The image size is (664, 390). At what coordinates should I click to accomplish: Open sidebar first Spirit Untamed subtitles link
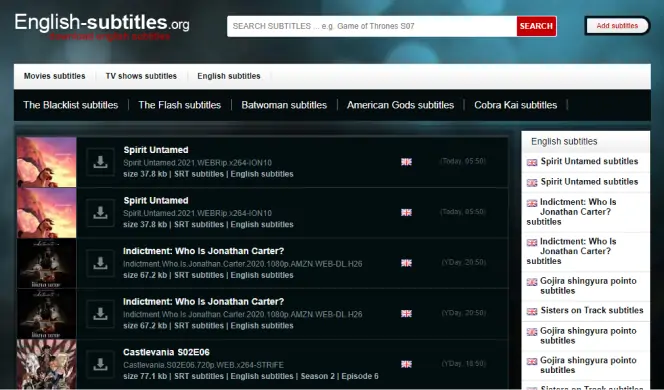589,161
